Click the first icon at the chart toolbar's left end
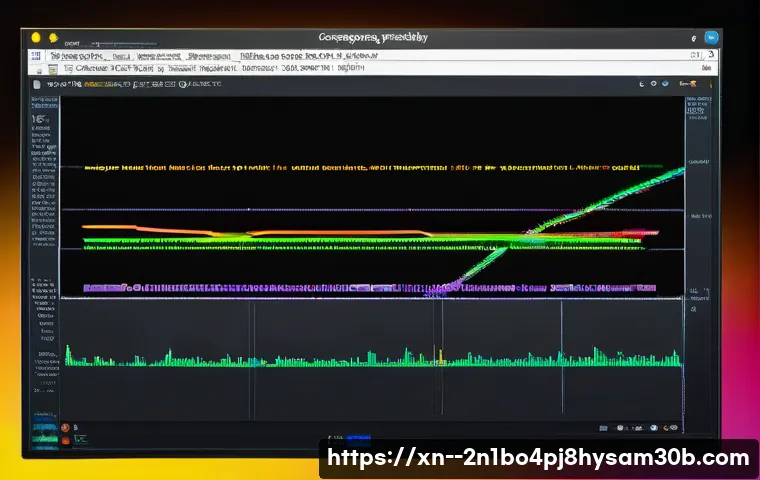Screen dimensions: 760x480 38,86
